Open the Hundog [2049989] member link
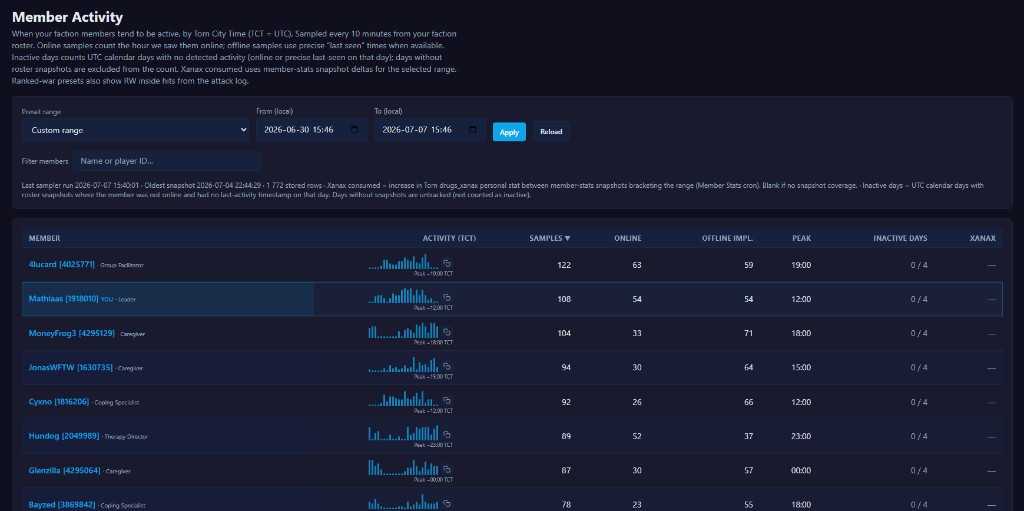 point(64,436)
